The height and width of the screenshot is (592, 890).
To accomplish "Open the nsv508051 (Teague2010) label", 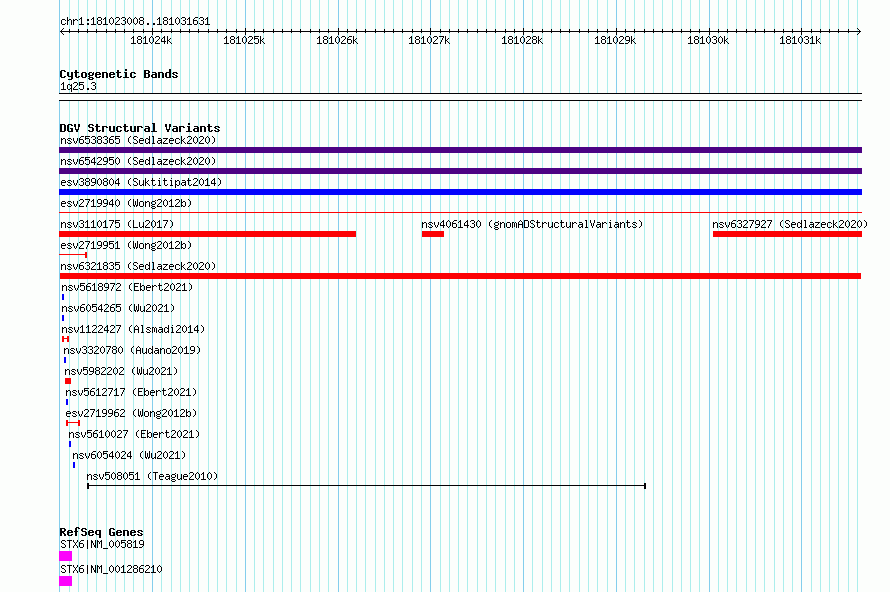I will (152, 476).
